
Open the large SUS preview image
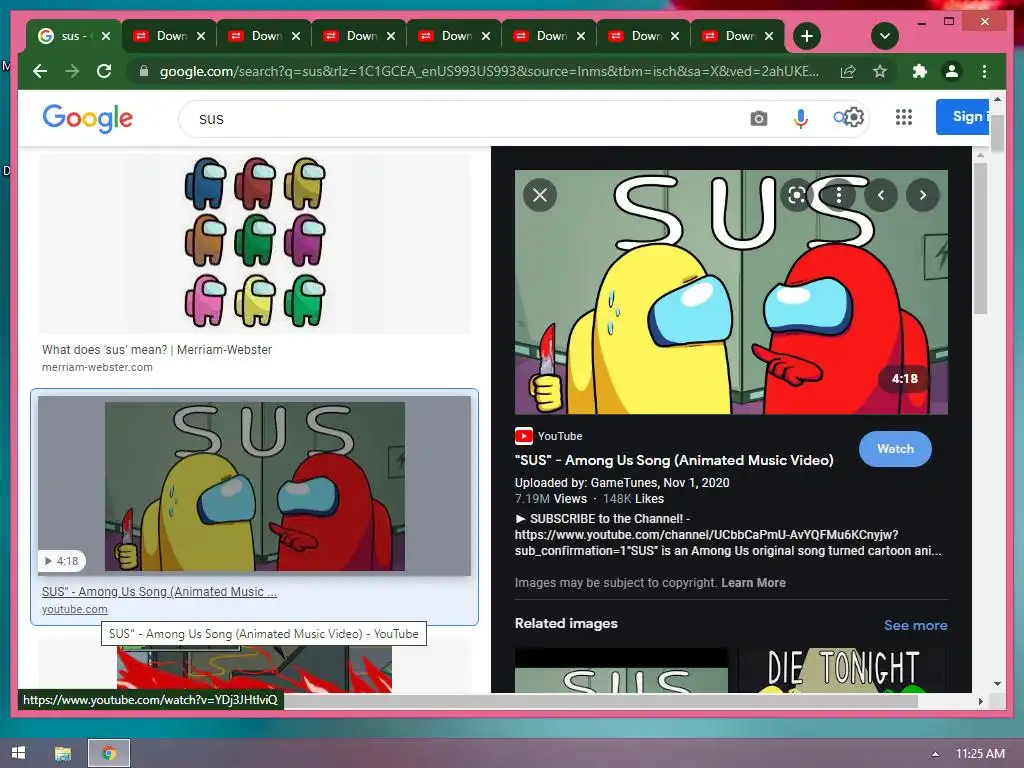coord(731,292)
